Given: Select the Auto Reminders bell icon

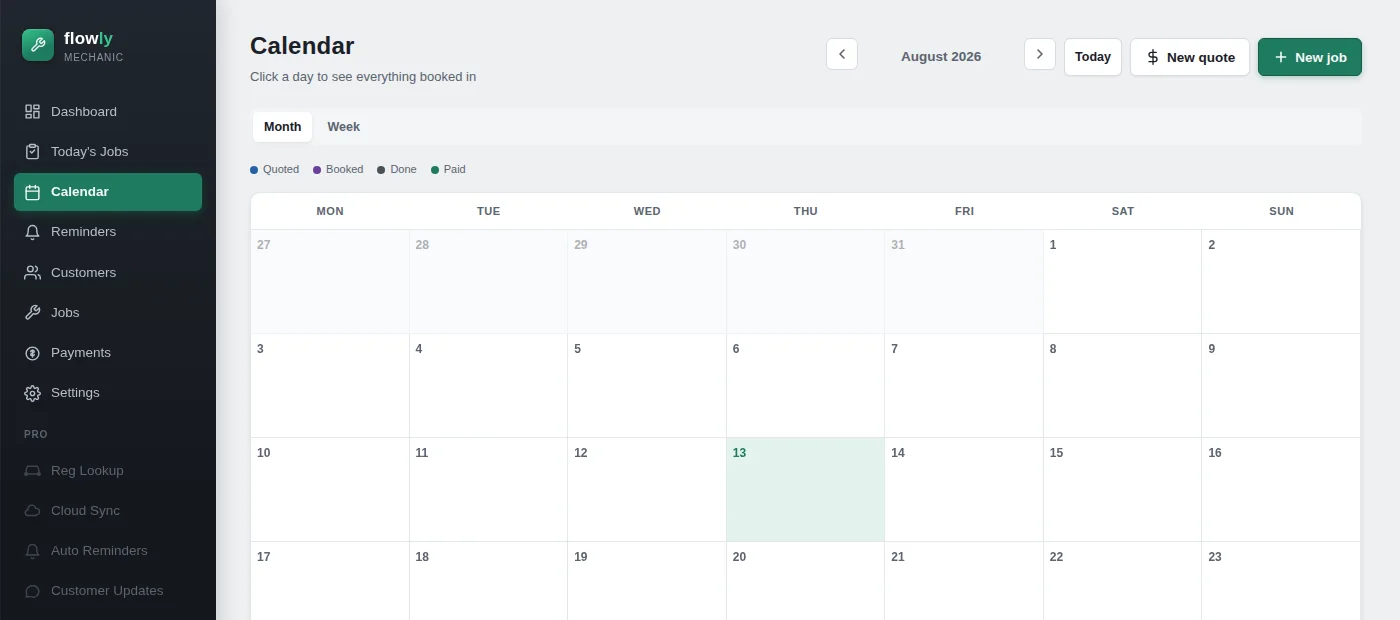Looking at the screenshot, I should coord(32,550).
